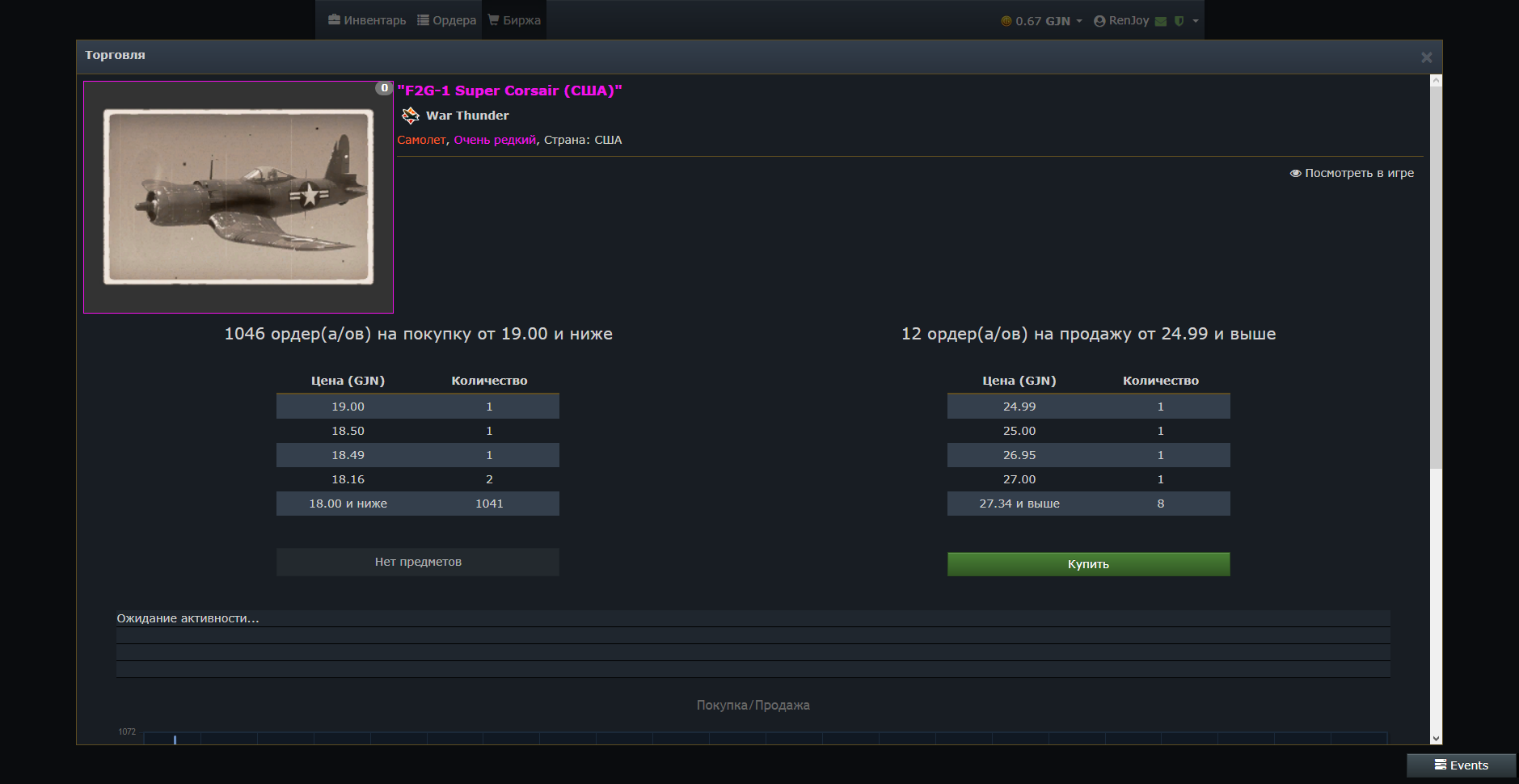Click the Покупка/Продажа chart title

pos(753,705)
